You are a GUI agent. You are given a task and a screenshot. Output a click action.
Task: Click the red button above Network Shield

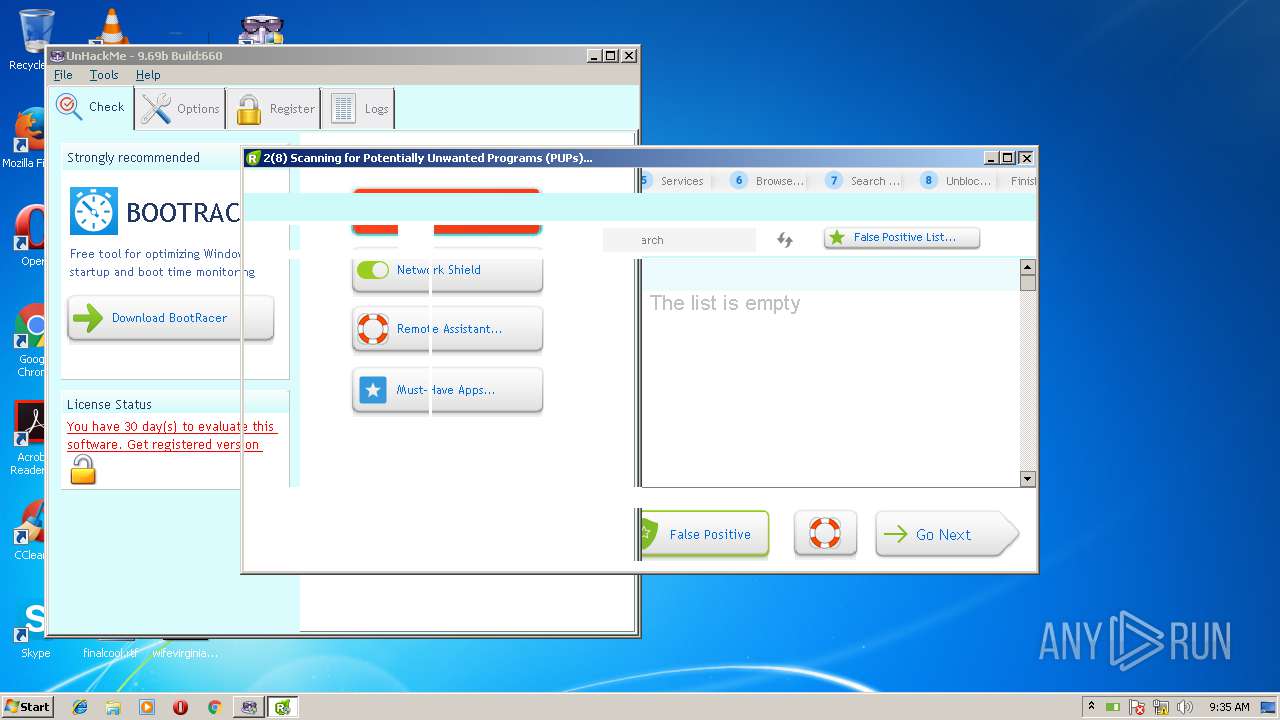447,211
